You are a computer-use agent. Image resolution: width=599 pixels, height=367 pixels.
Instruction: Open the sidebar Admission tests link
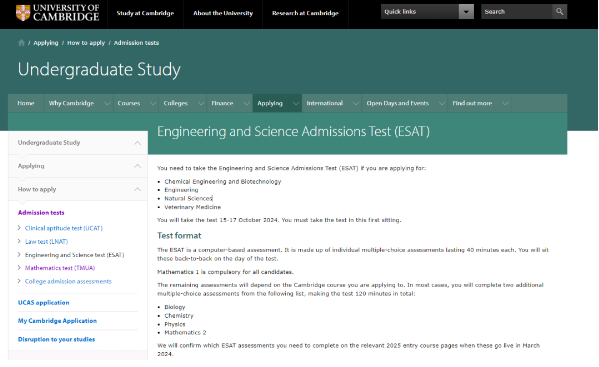[x=41, y=213]
